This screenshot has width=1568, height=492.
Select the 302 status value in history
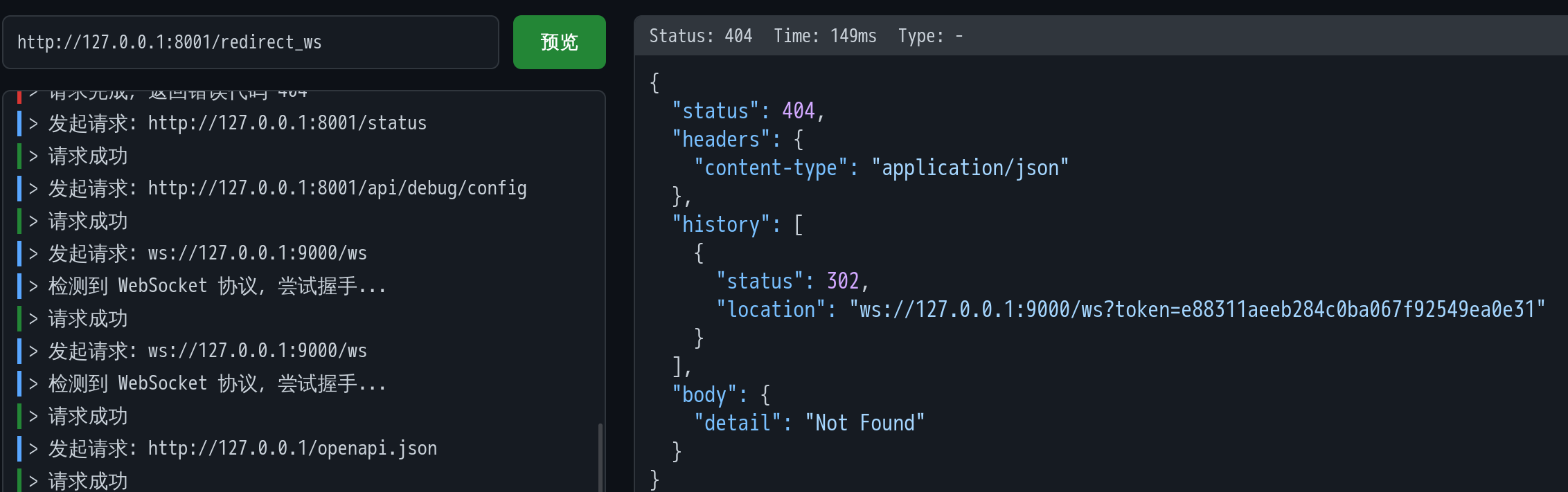pos(843,281)
